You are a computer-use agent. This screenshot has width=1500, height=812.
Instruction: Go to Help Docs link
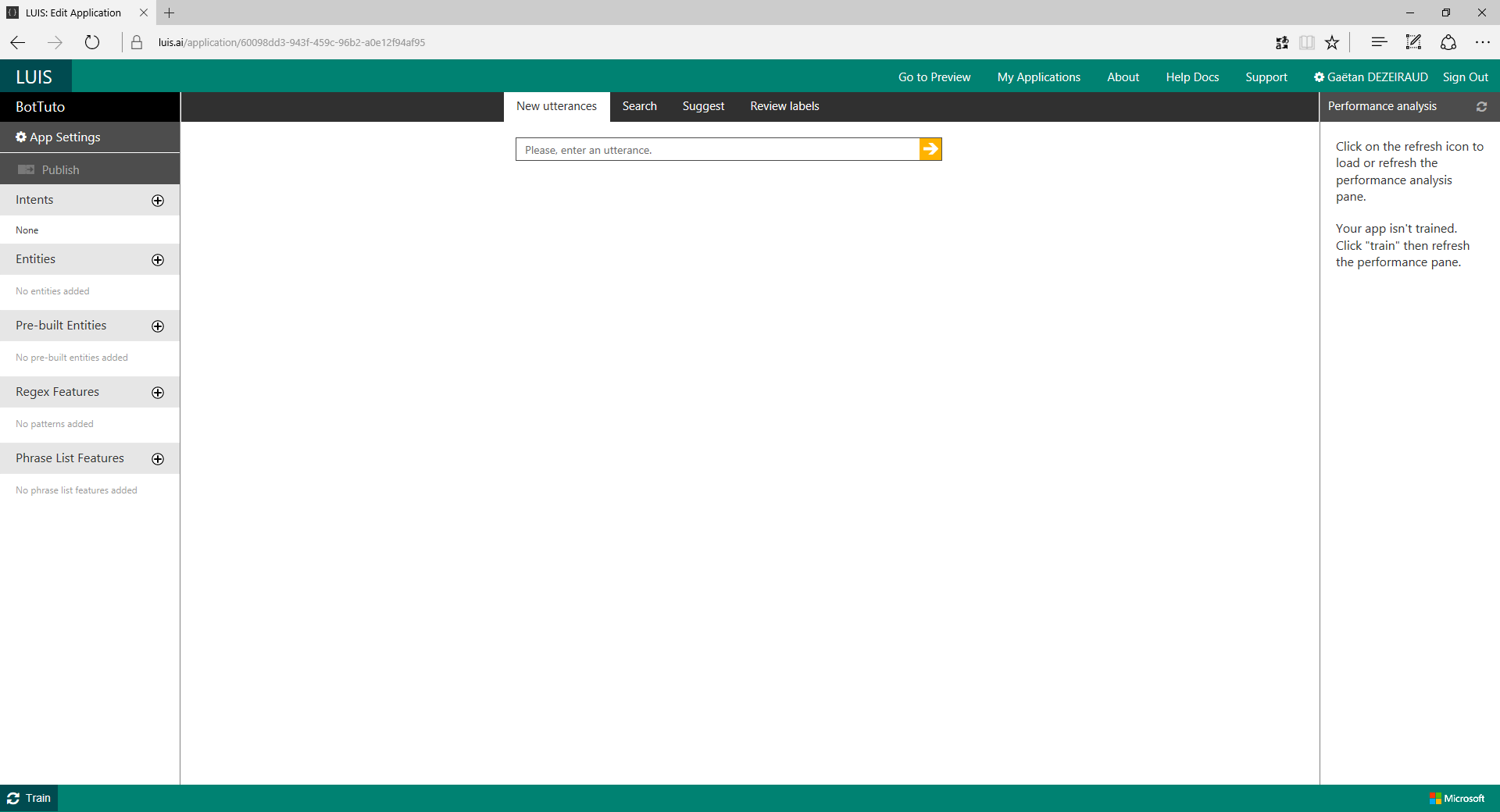(x=1192, y=77)
